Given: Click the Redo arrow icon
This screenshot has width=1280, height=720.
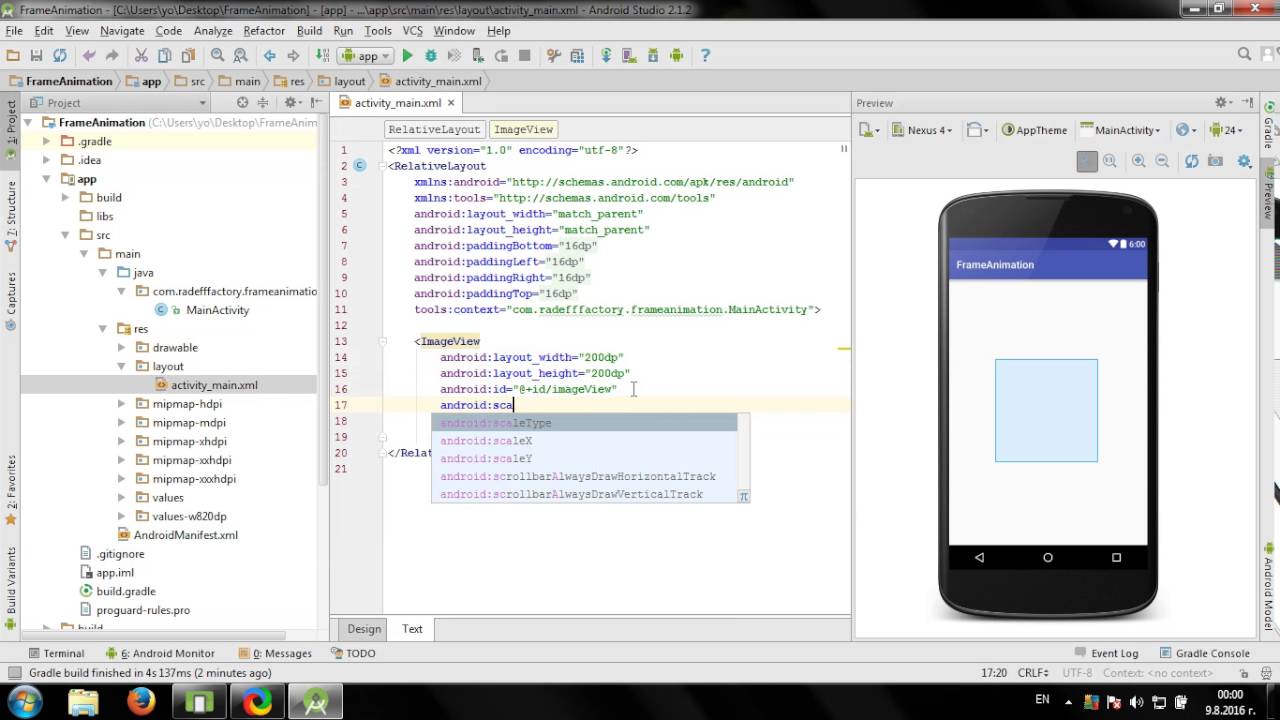Looking at the screenshot, I should click(x=112, y=56).
